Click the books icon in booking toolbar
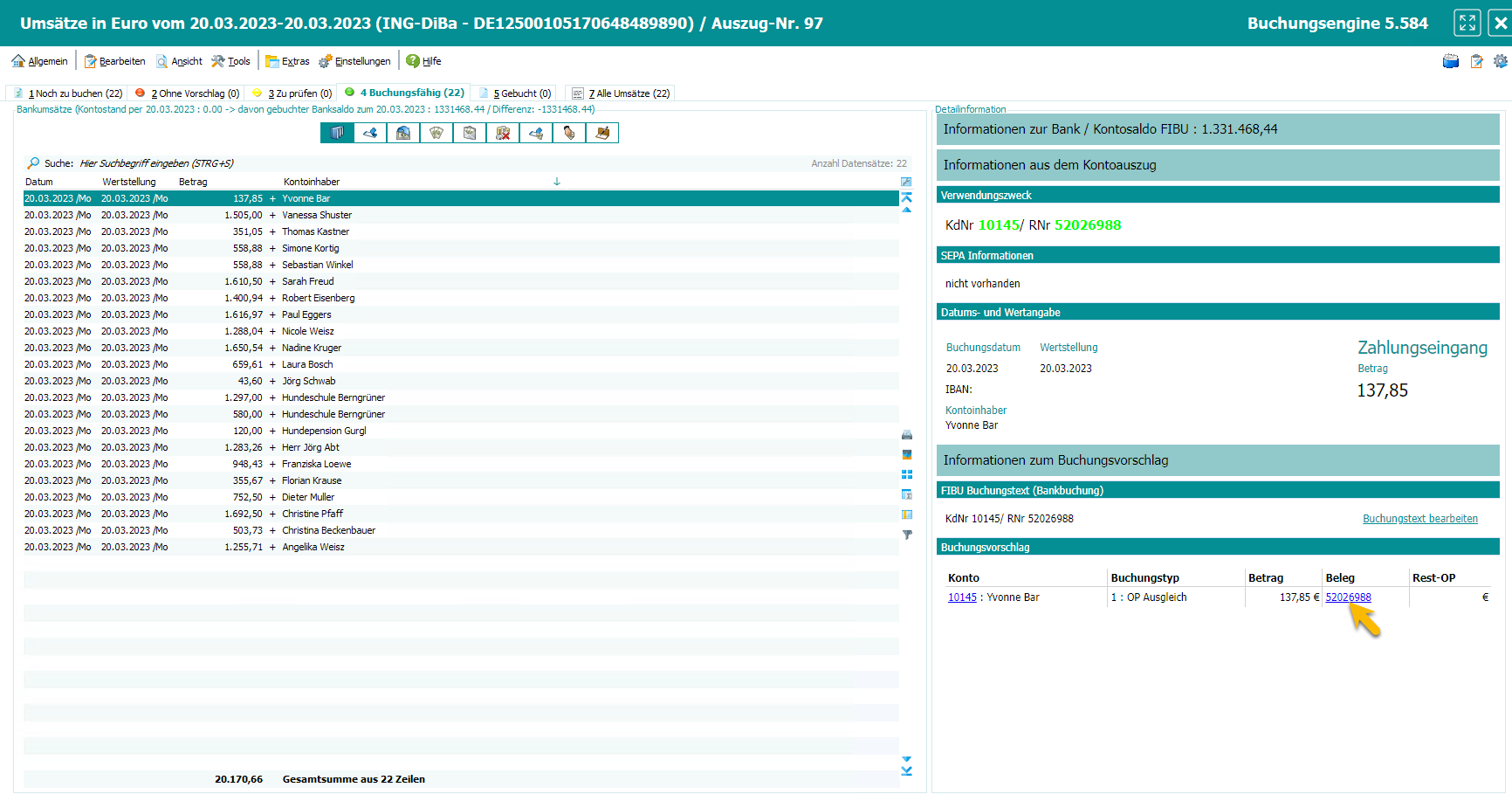 tap(337, 133)
